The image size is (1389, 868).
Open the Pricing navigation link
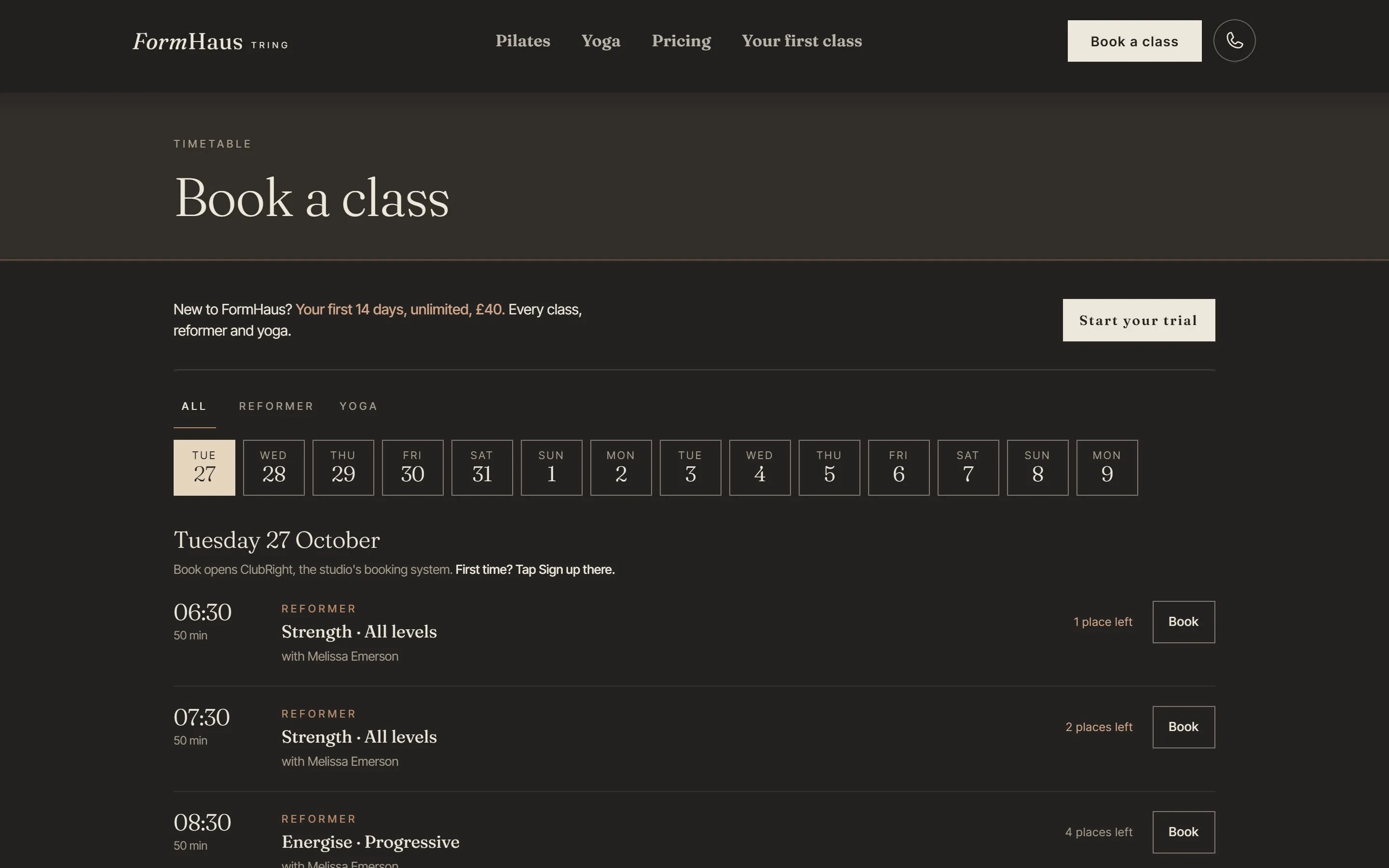[681, 41]
